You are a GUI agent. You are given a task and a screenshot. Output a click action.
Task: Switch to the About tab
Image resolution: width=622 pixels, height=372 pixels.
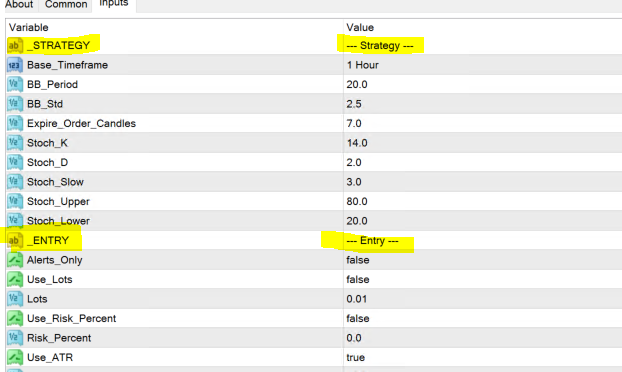19,5
